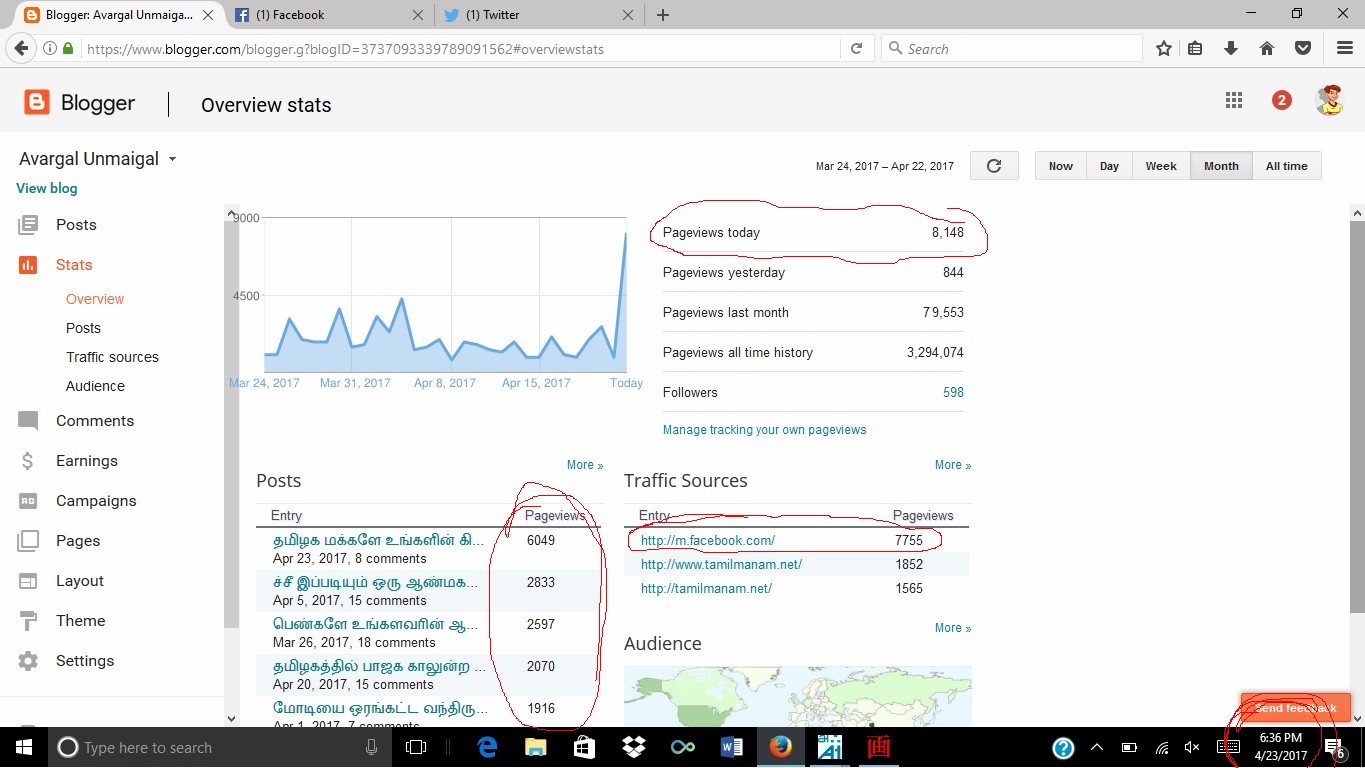Click the Campaigns AD icon
Screen dimensions: 1365x768
[x=28, y=501]
